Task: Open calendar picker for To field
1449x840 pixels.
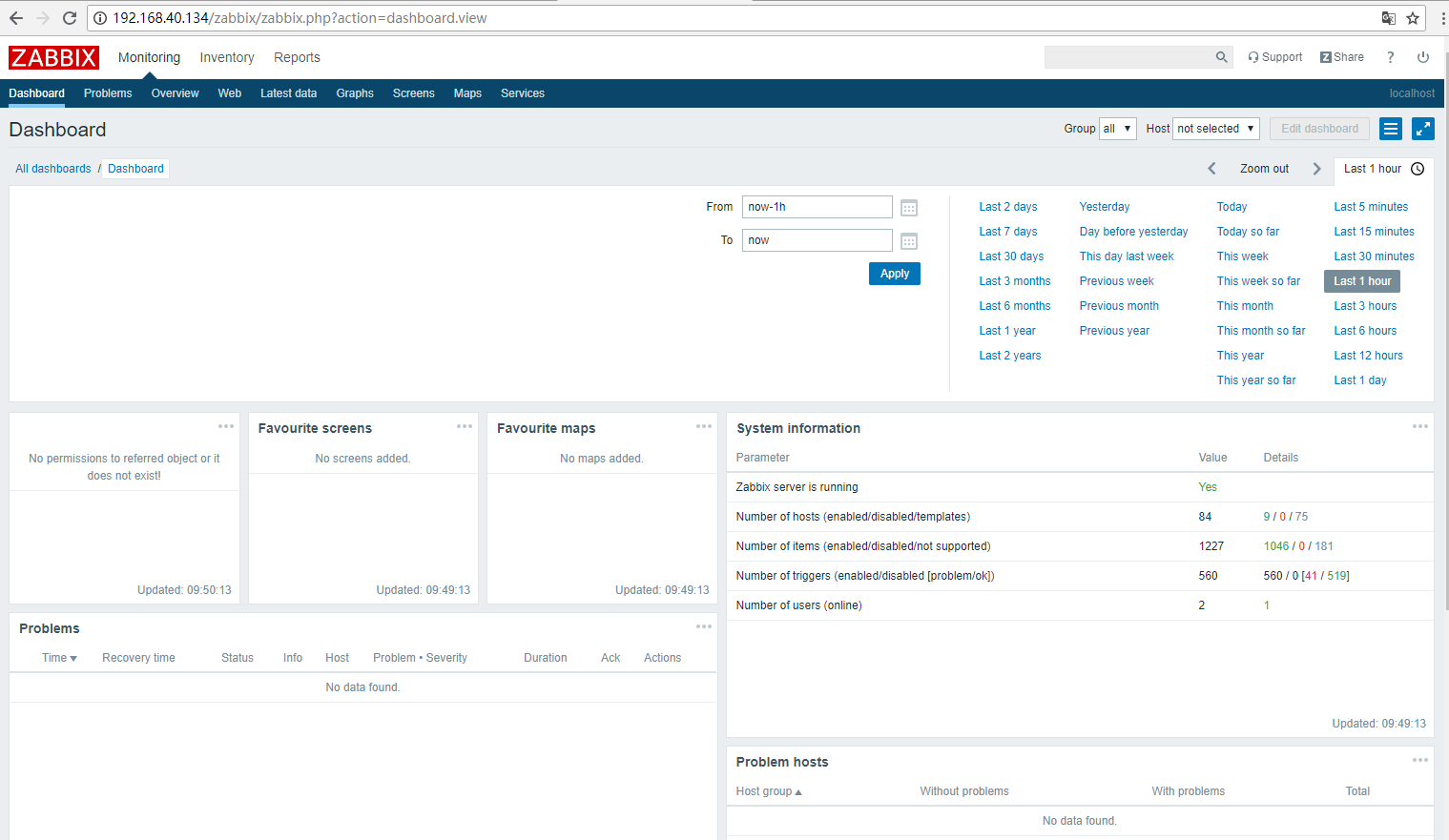Action: point(909,241)
